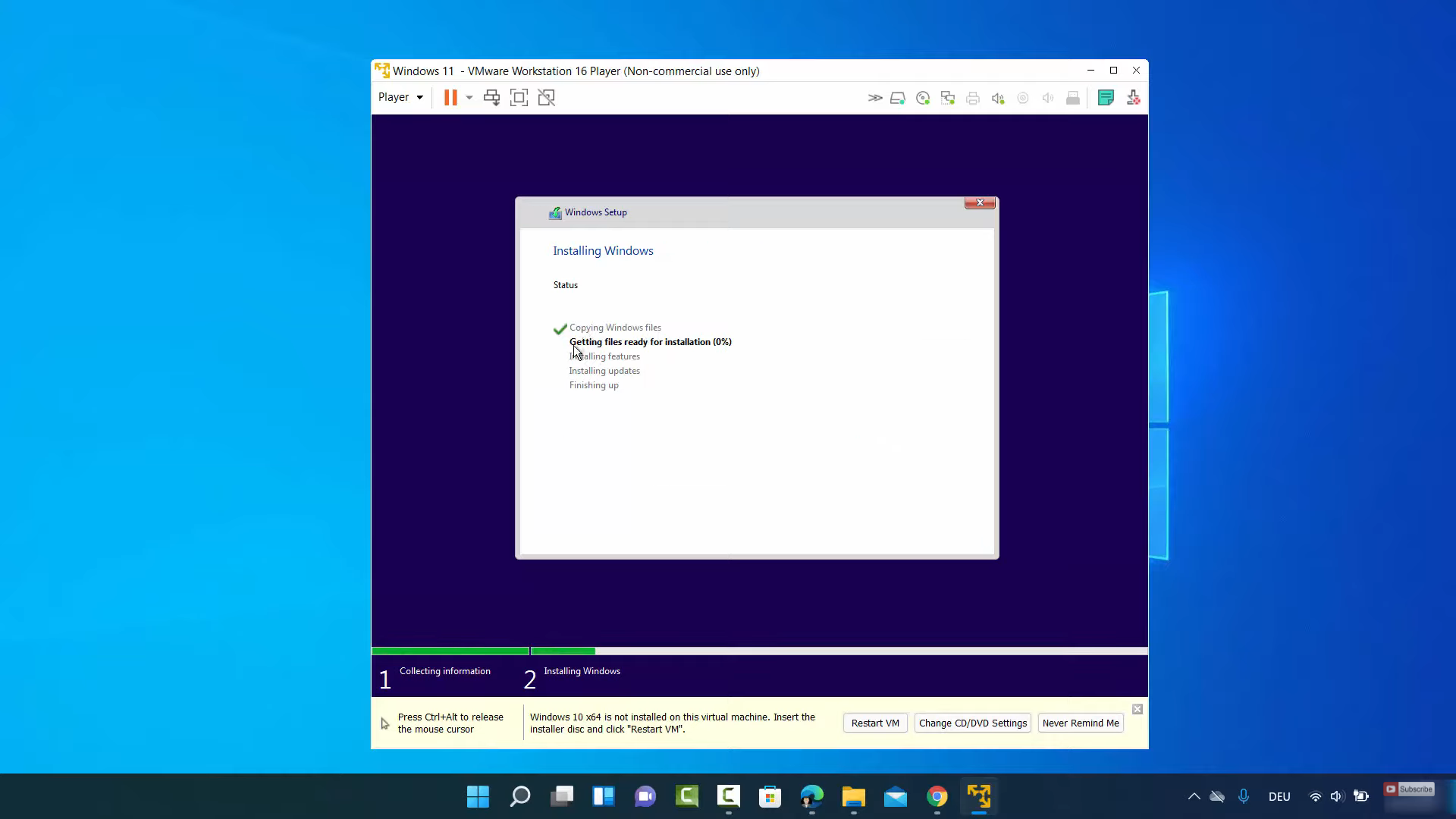1456x819 pixels.
Task: Open the Player menu dropdown
Action: coord(400,97)
